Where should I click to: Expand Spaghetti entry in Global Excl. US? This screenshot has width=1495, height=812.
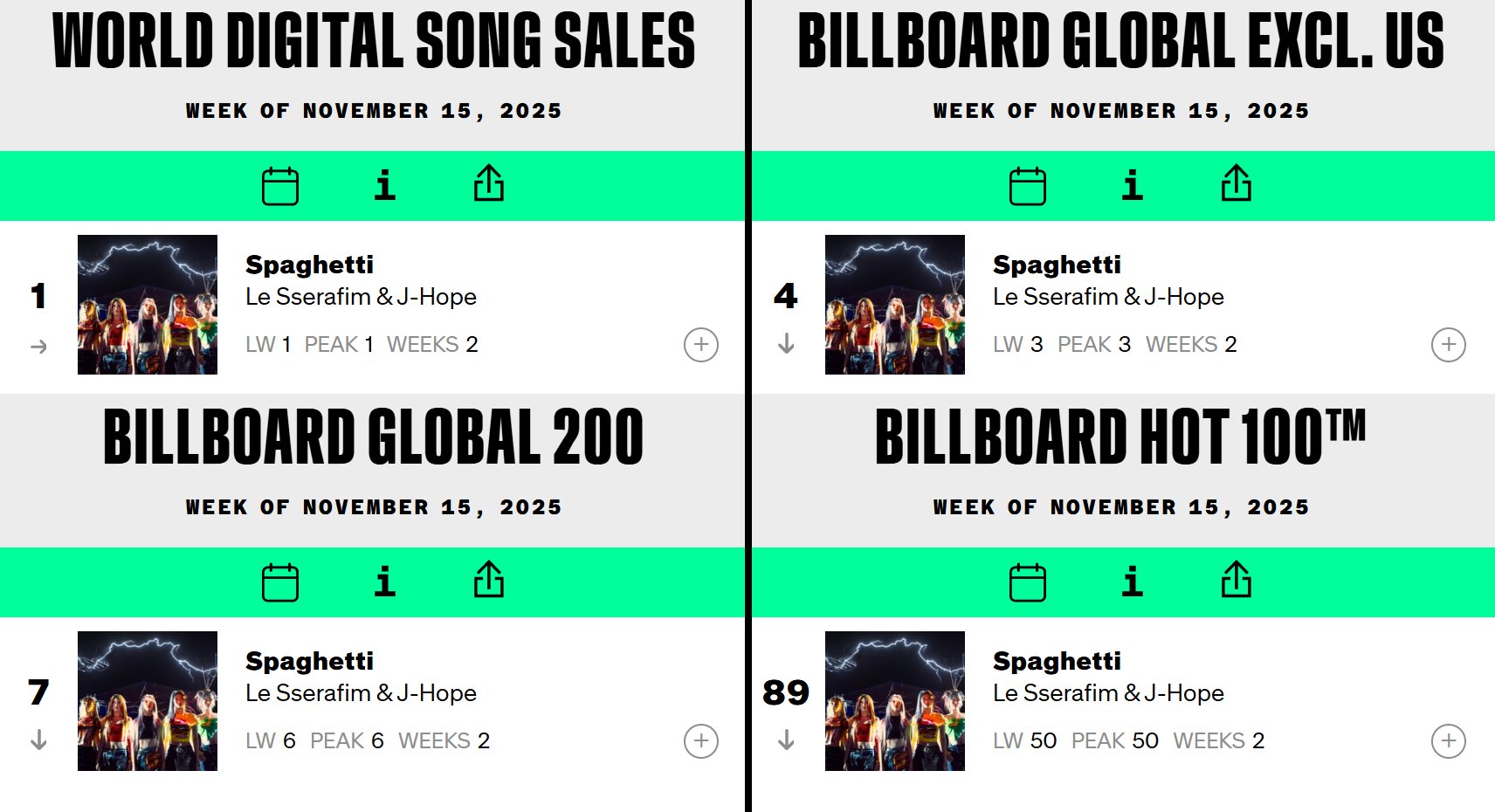click(1449, 345)
